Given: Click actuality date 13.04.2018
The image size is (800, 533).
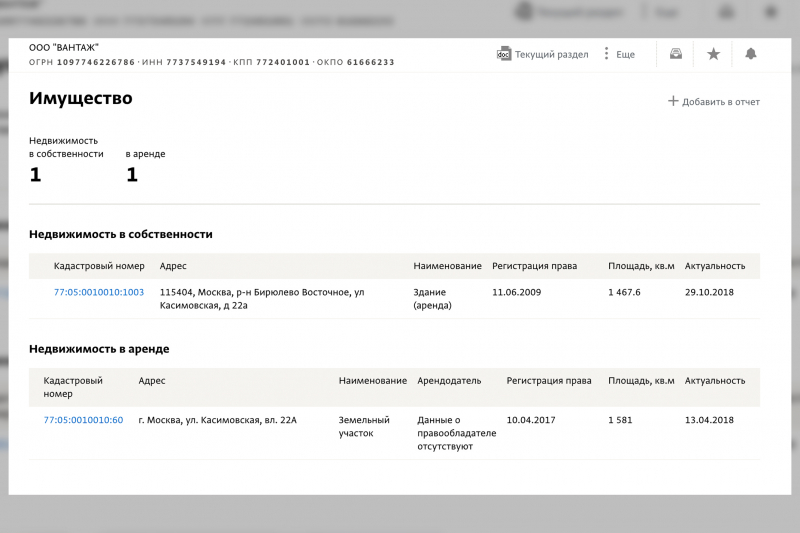Looking at the screenshot, I should 709,420.
